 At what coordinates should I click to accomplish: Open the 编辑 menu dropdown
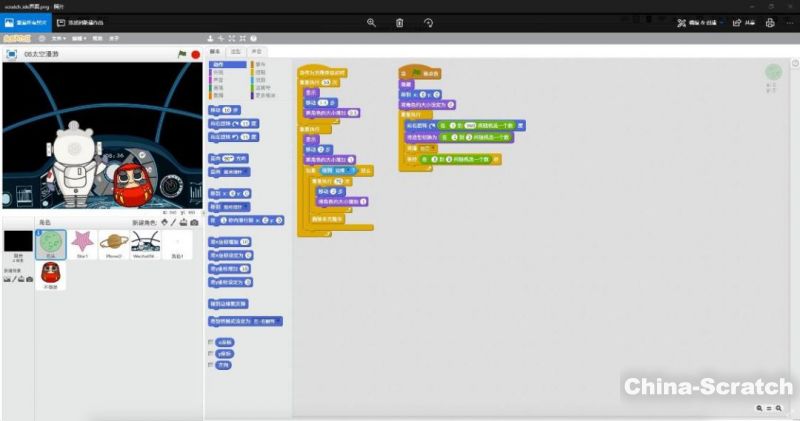pos(79,38)
